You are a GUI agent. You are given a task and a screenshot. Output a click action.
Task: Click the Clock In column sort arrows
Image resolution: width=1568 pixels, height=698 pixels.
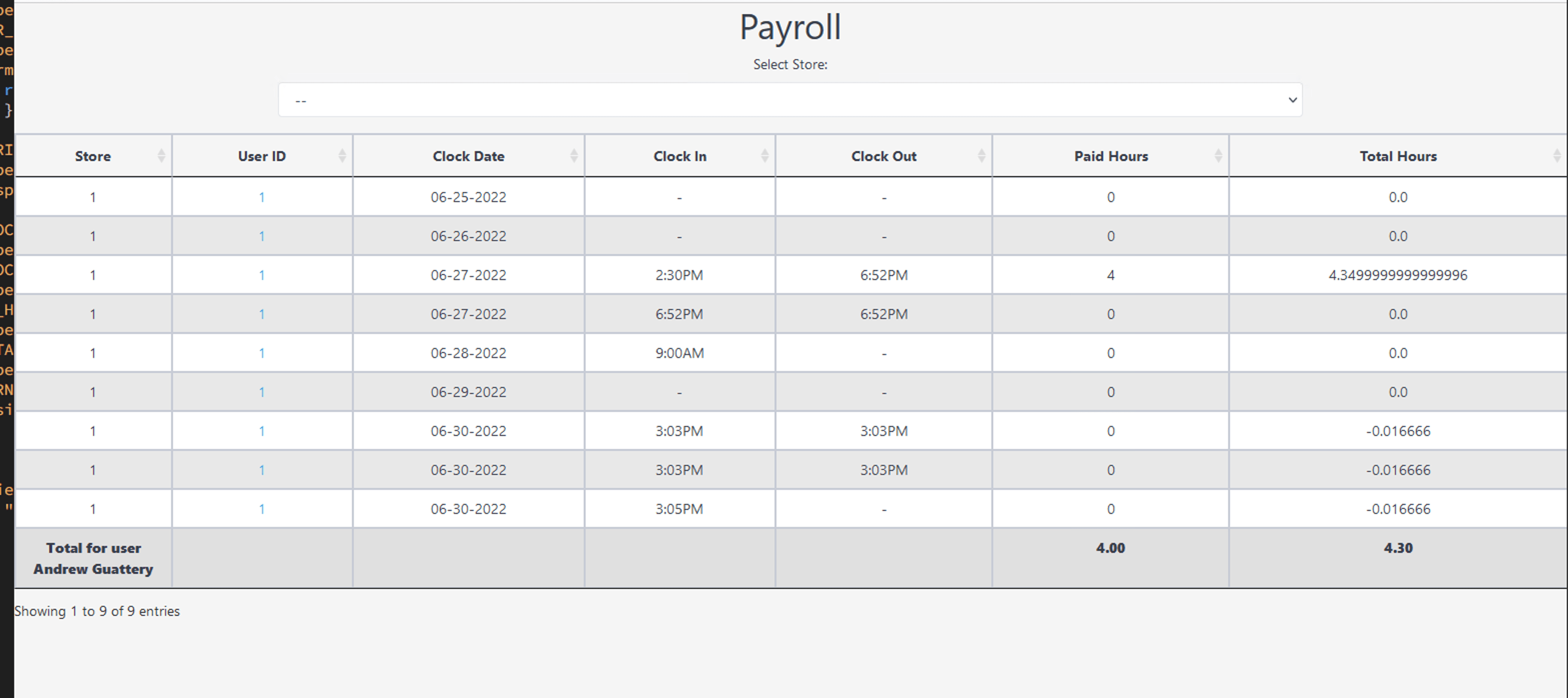[x=765, y=156]
